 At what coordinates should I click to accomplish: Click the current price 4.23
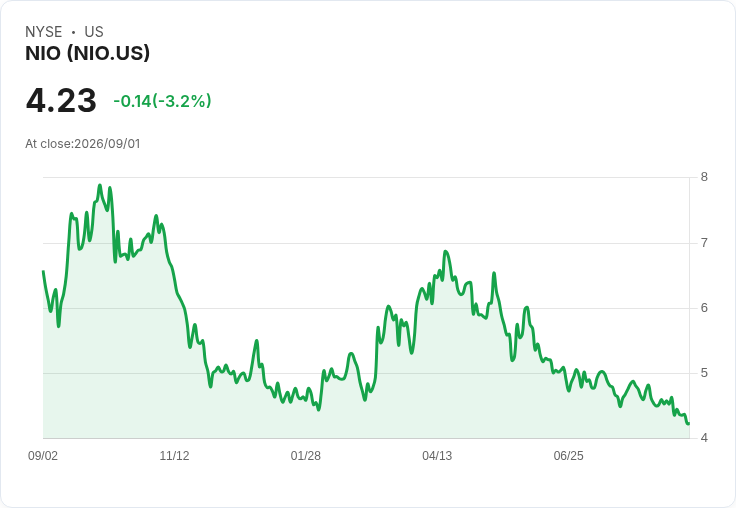(61, 100)
